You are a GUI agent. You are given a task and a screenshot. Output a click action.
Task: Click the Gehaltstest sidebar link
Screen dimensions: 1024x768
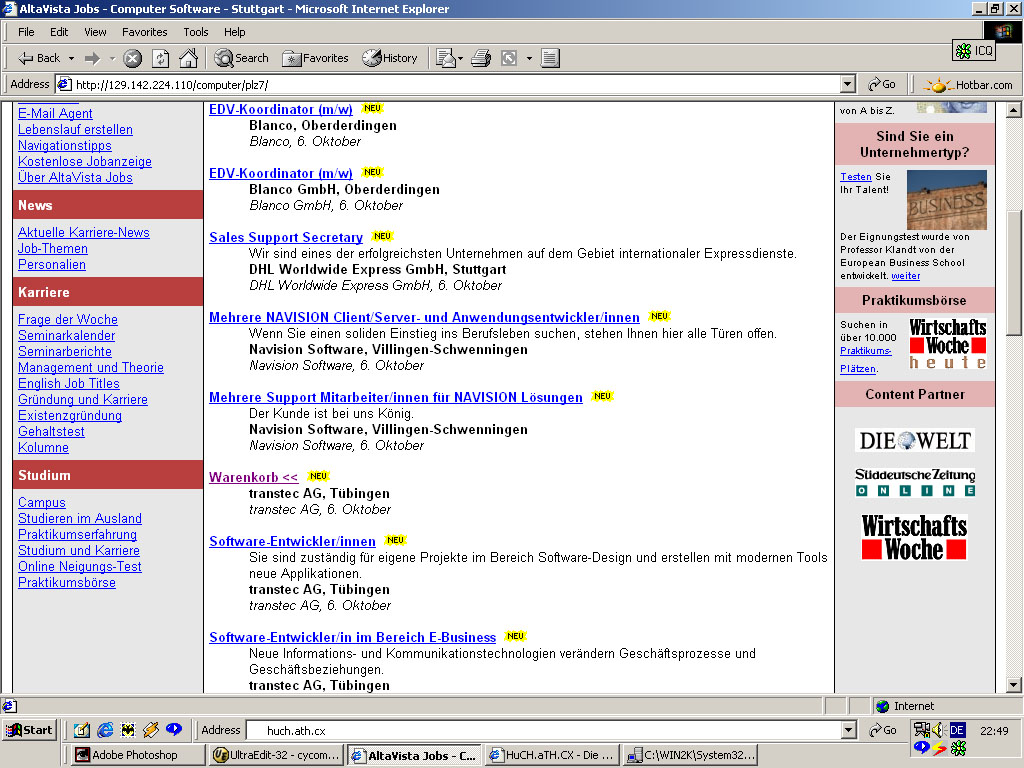click(x=51, y=432)
